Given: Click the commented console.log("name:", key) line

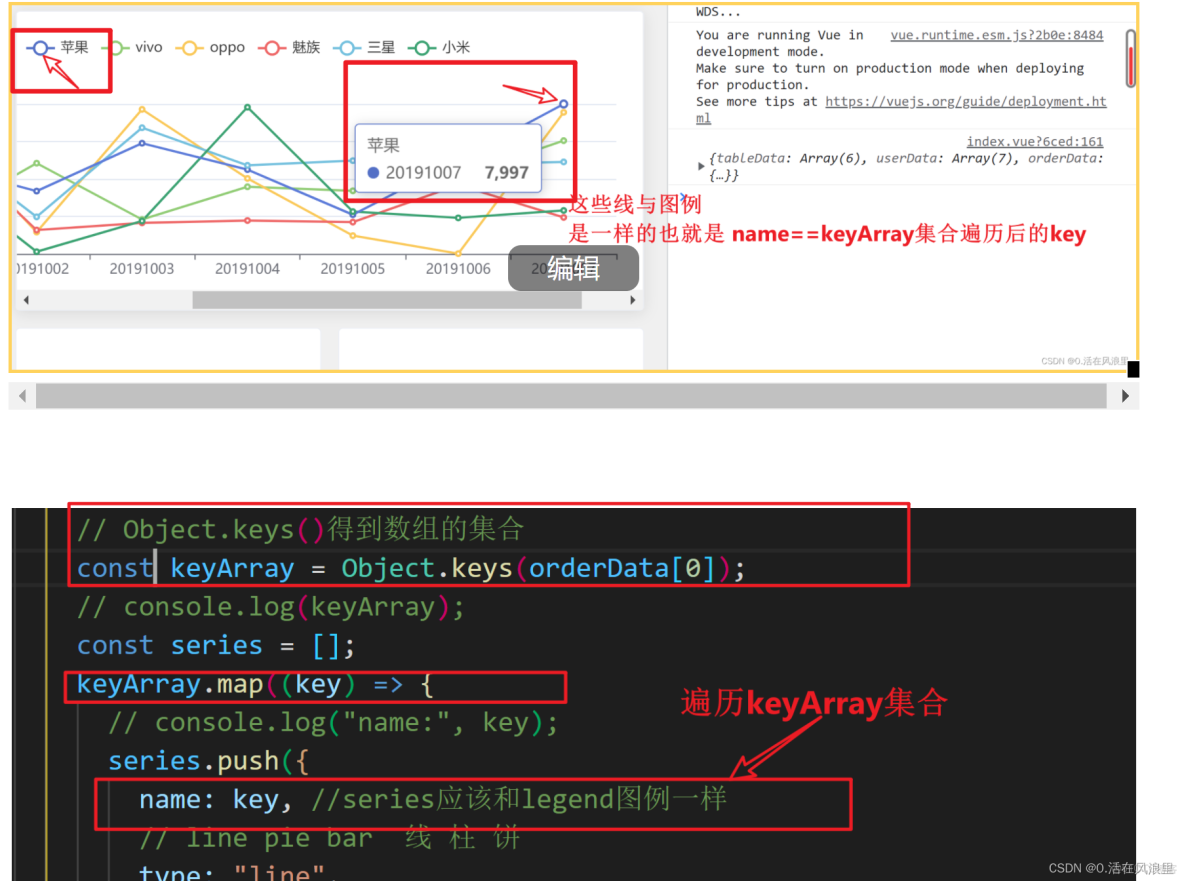Looking at the screenshot, I should 333,722.
